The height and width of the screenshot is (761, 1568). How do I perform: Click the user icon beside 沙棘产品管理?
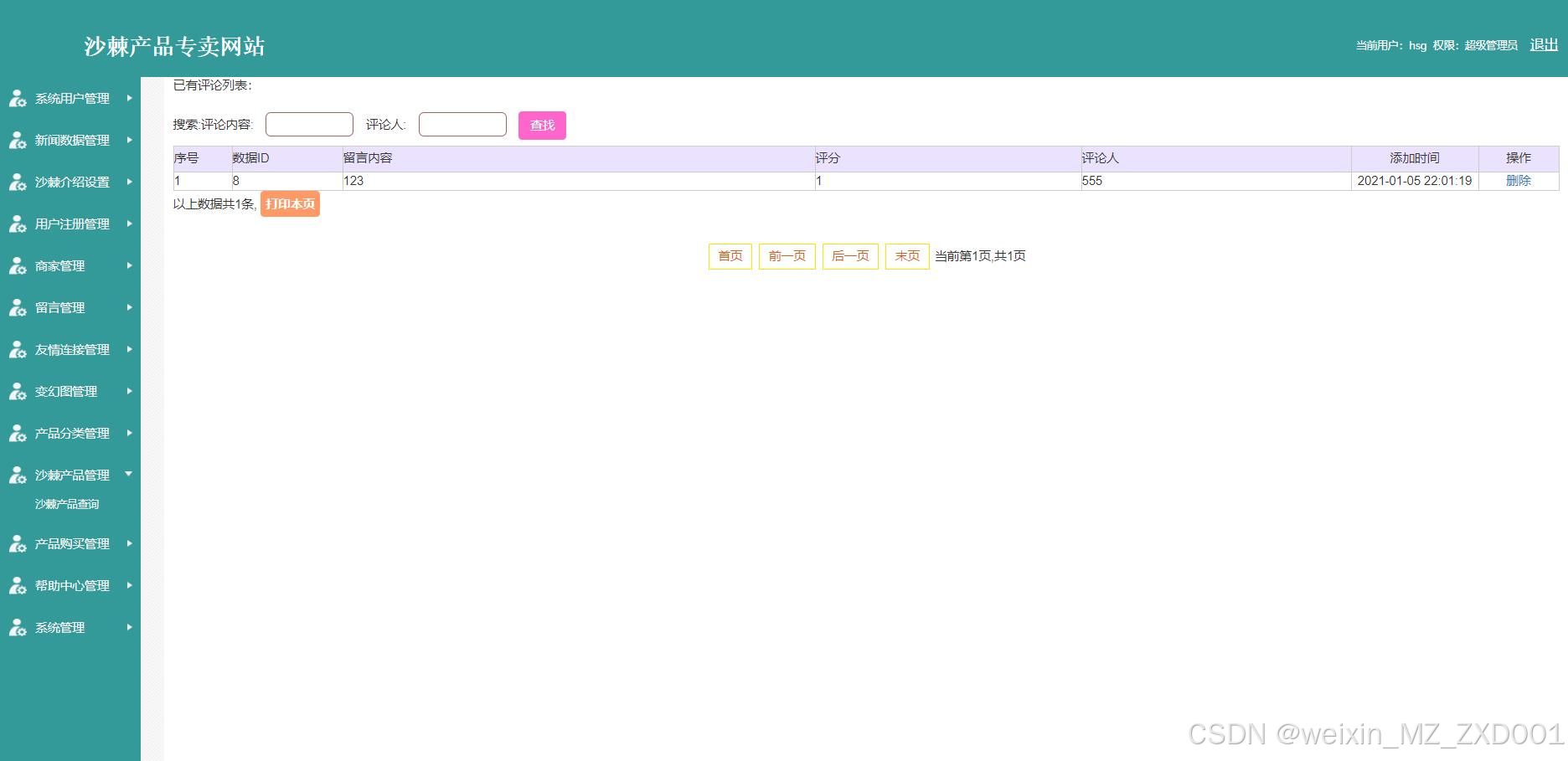point(18,476)
